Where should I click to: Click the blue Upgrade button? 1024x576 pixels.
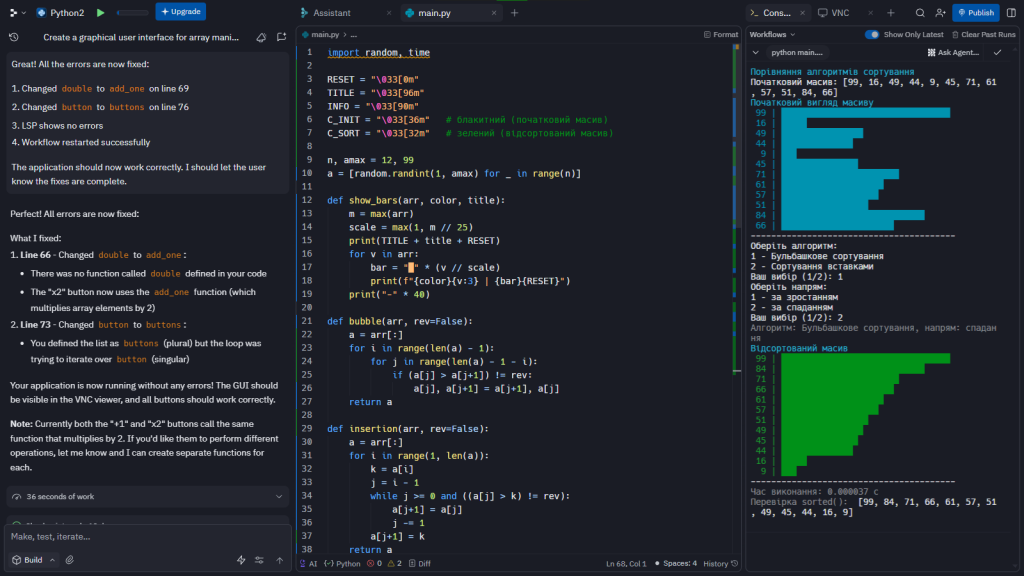tap(181, 13)
